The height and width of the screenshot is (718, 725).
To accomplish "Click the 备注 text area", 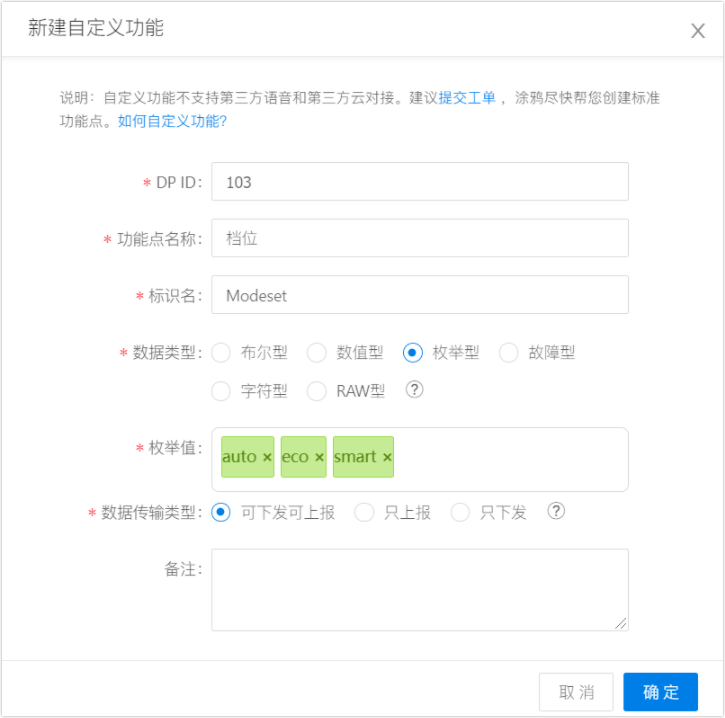I will tap(420, 589).
